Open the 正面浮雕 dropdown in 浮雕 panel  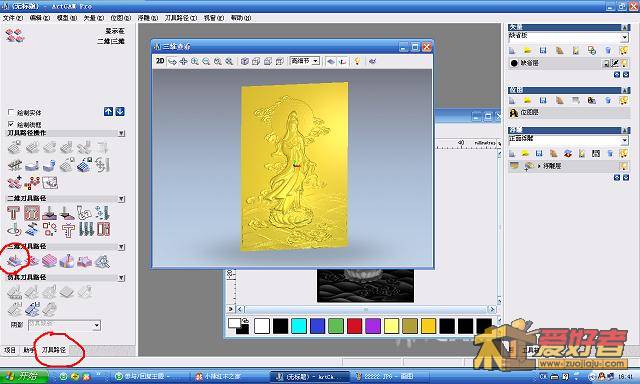click(x=624, y=141)
